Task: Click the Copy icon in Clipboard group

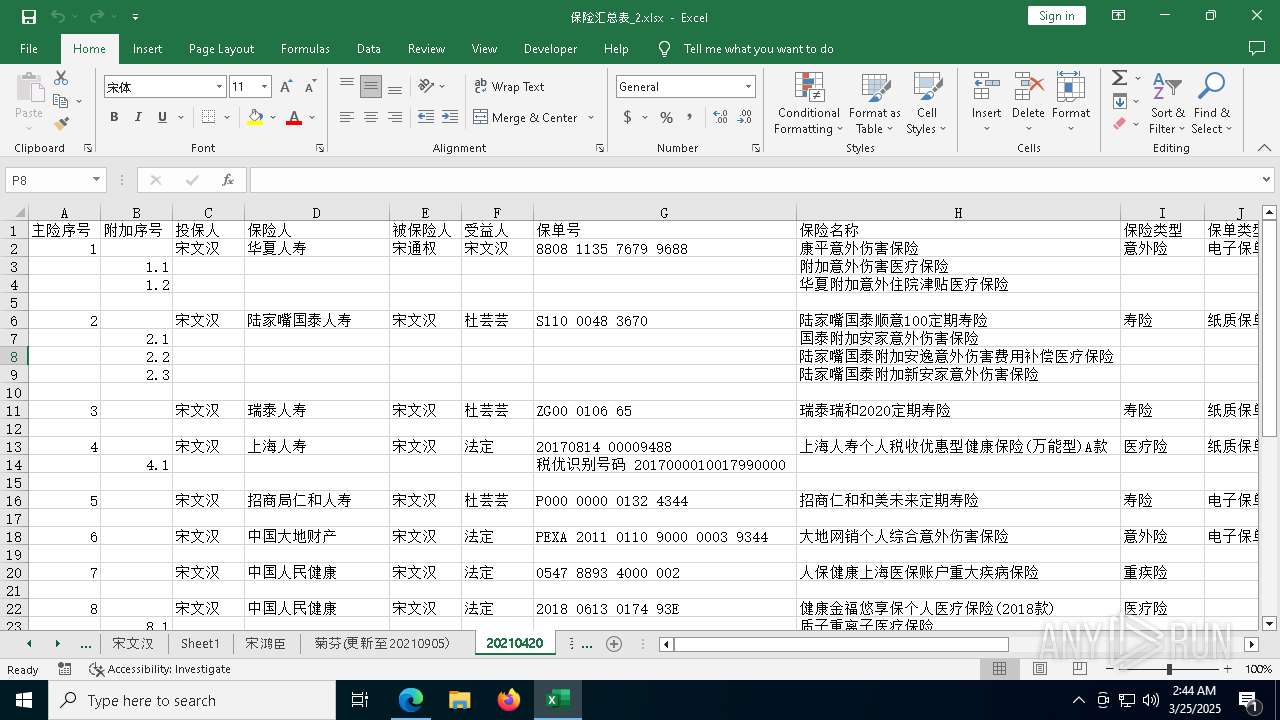Action: point(60,101)
